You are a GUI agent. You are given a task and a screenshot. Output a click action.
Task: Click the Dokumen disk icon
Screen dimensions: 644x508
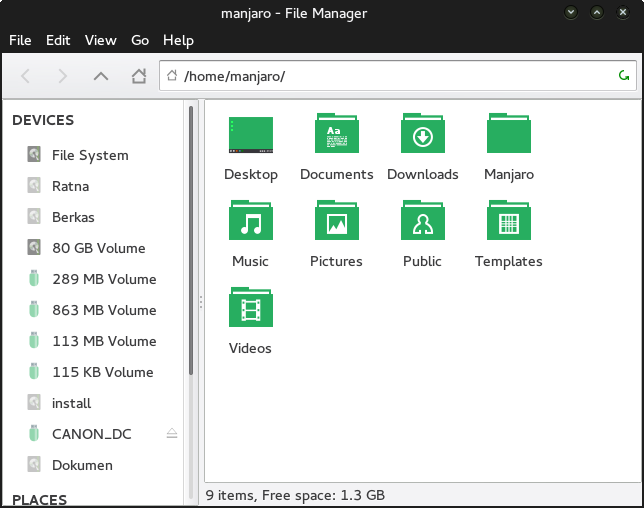[x=34, y=464]
